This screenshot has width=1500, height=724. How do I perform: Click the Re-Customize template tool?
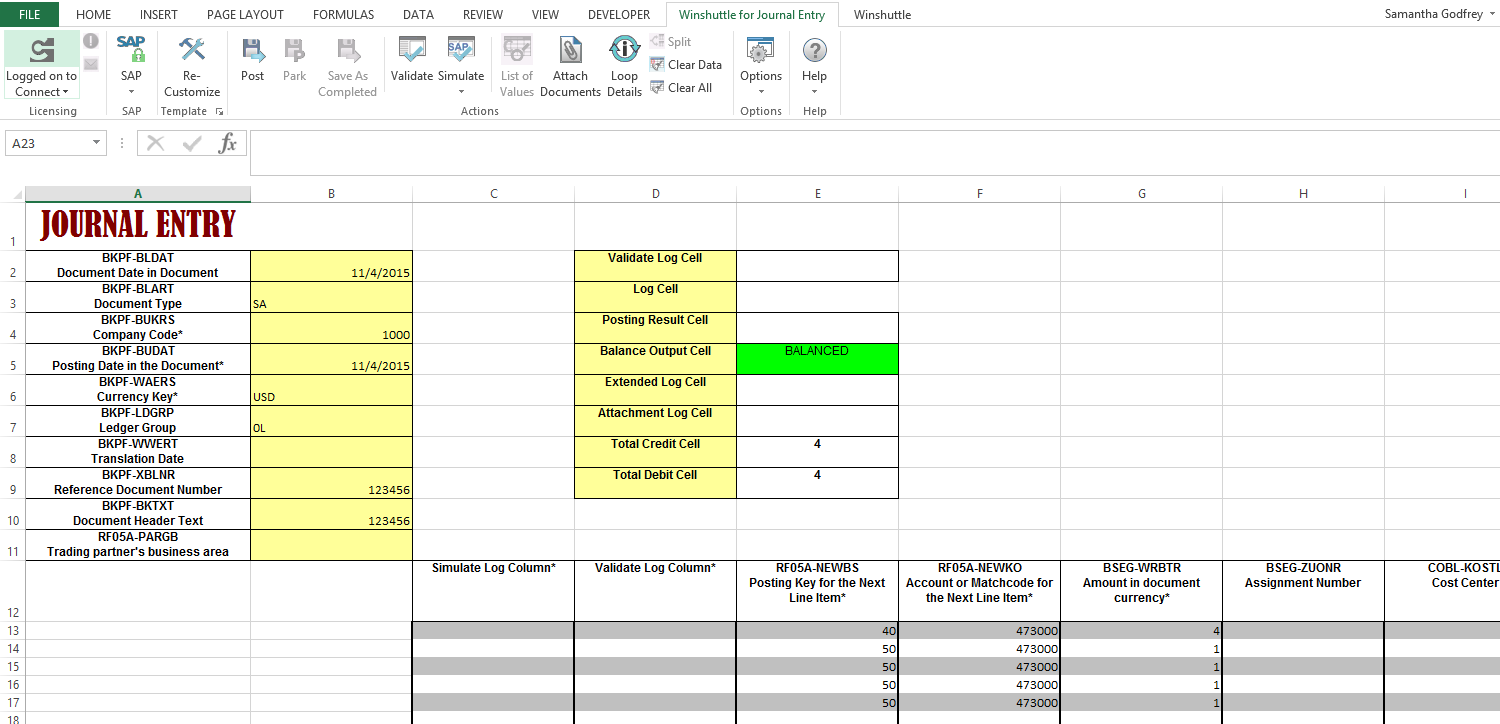192,66
